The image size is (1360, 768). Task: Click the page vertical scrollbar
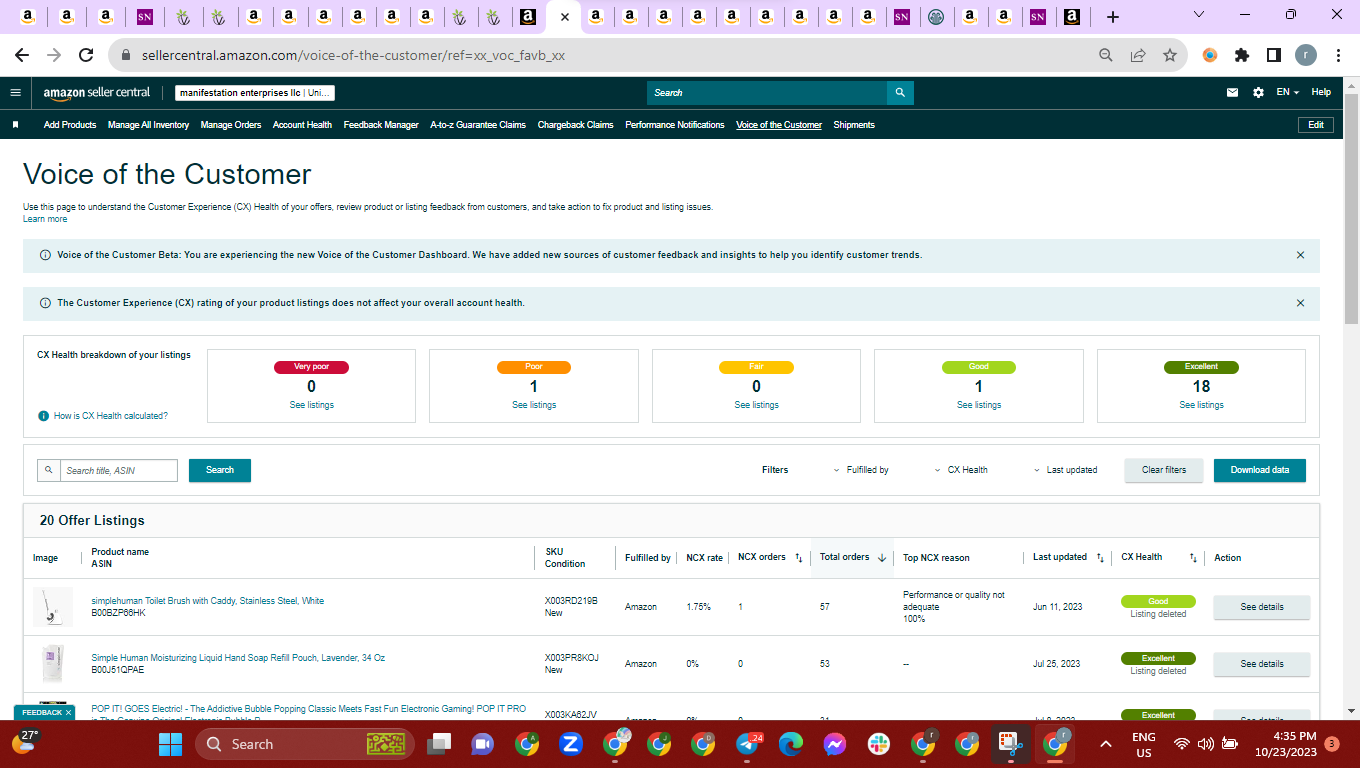tap(1351, 208)
